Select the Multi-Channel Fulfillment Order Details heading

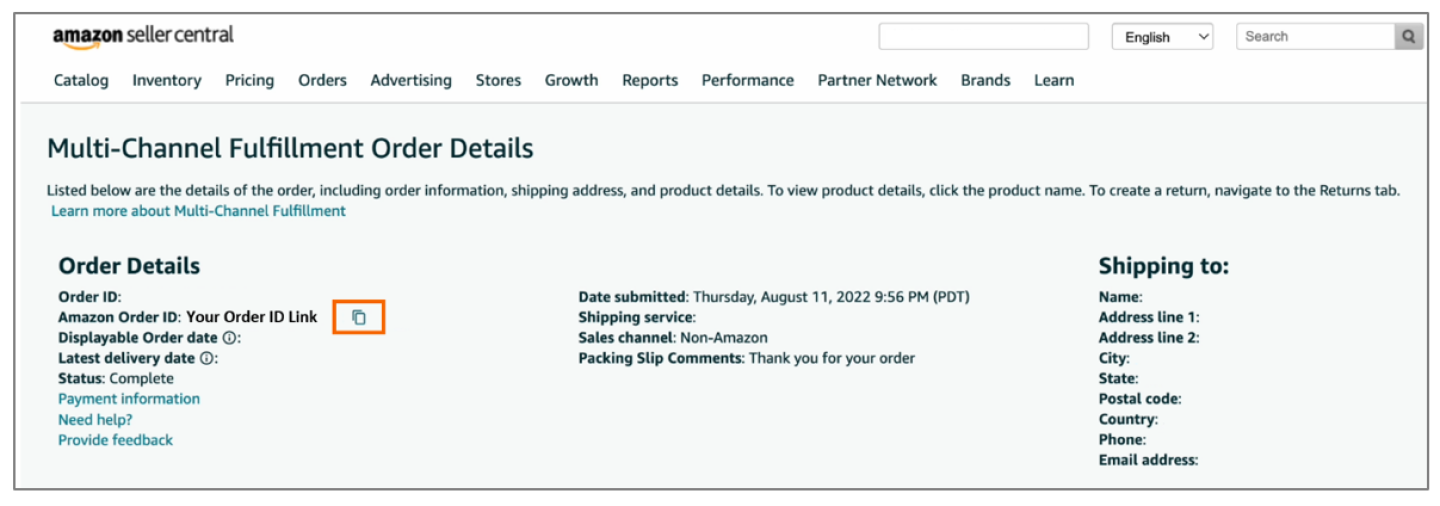pos(290,149)
